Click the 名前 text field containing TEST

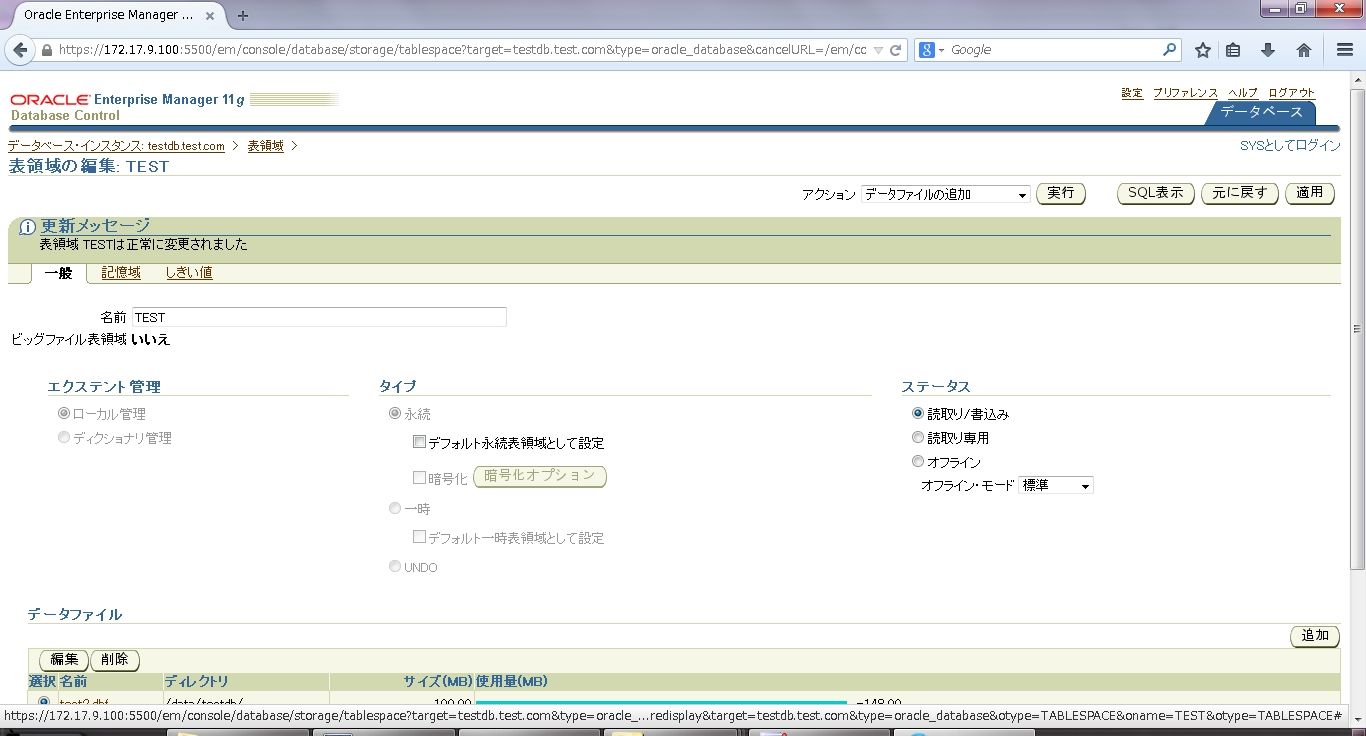tap(319, 317)
